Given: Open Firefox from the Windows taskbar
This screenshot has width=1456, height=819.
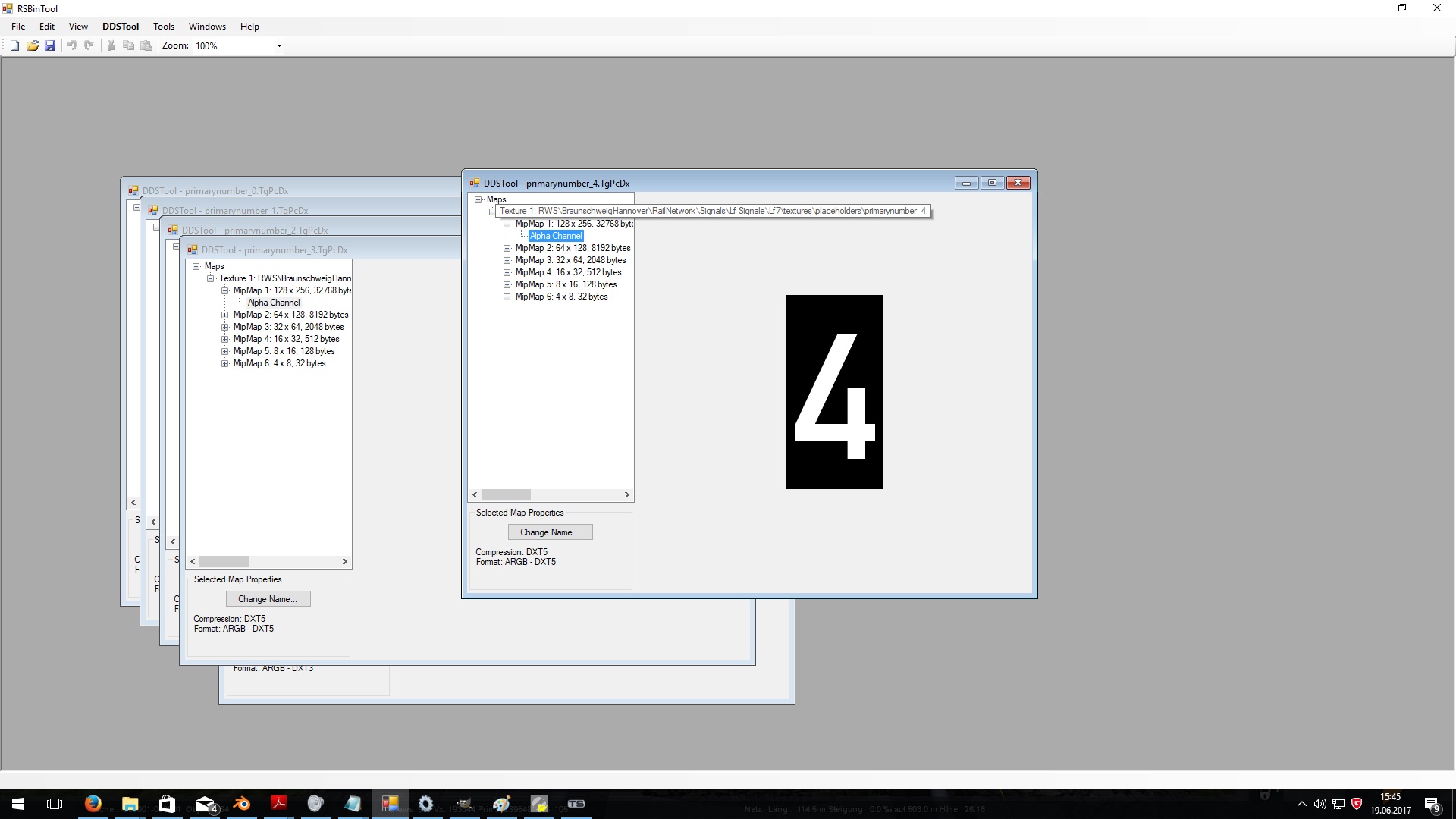Looking at the screenshot, I should pos(93,804).
